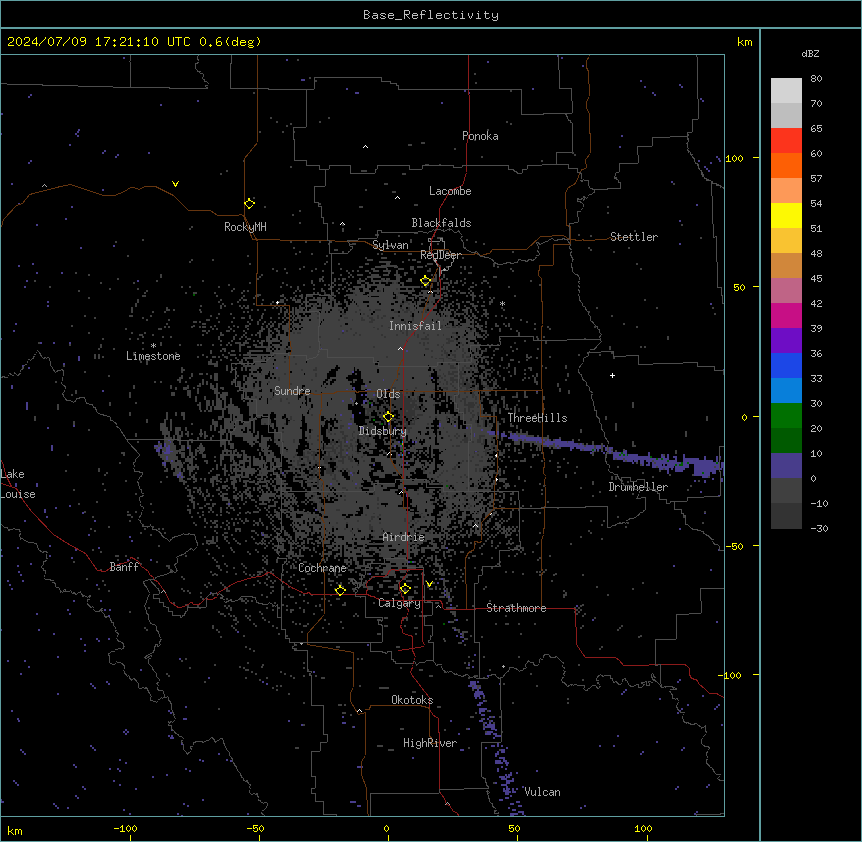The width and height of the screenshot is (862, 842).
Task: Click the Sundre label
Action: tap(292, 391)
